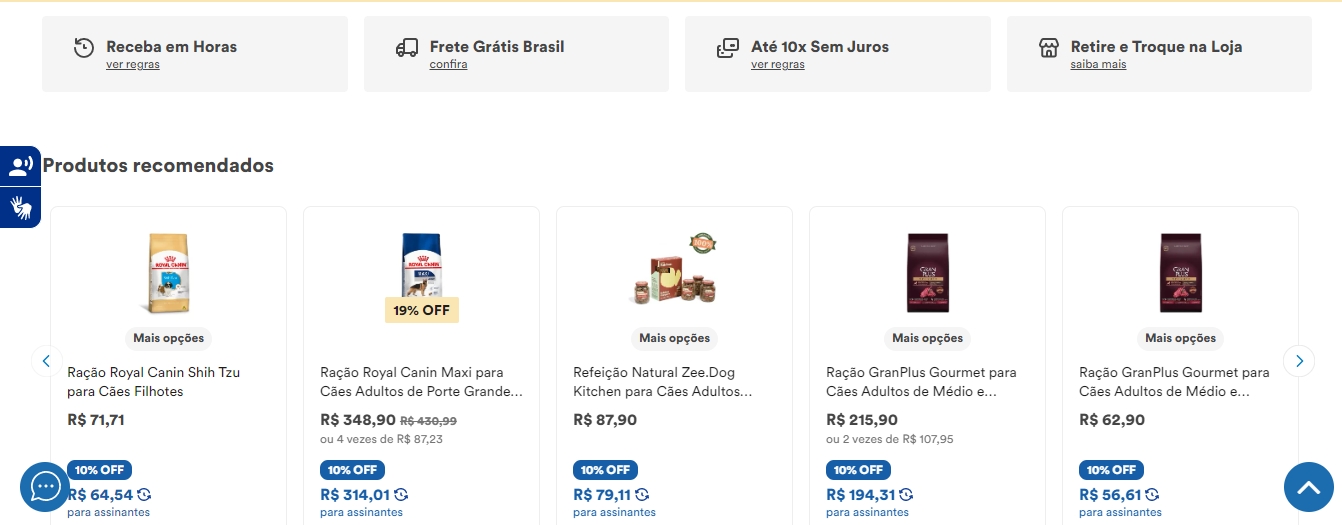Click the store icon on Retire e Troque na Loja
This screenshot has height=525, width=1342.
[1048, 48]
